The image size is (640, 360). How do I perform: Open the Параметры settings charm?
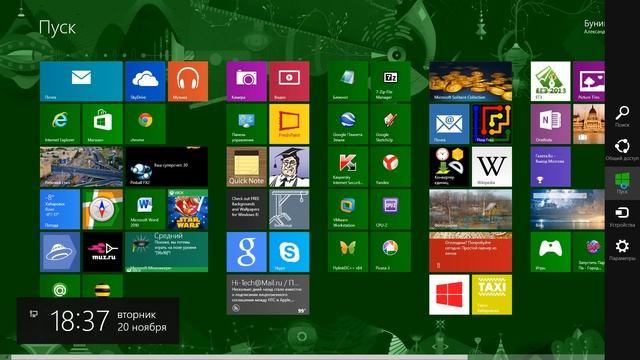pyautogui.click(x=622, y=250)
